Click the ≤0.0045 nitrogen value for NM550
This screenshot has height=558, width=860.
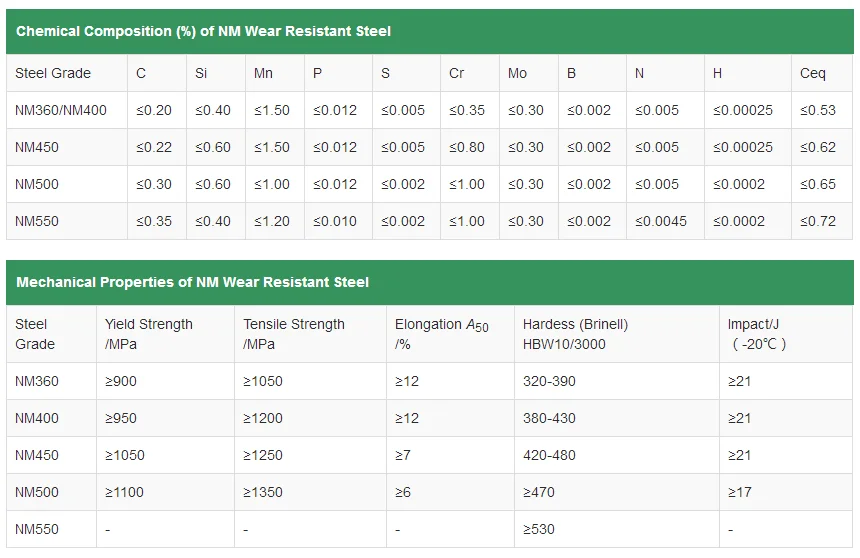661,221
